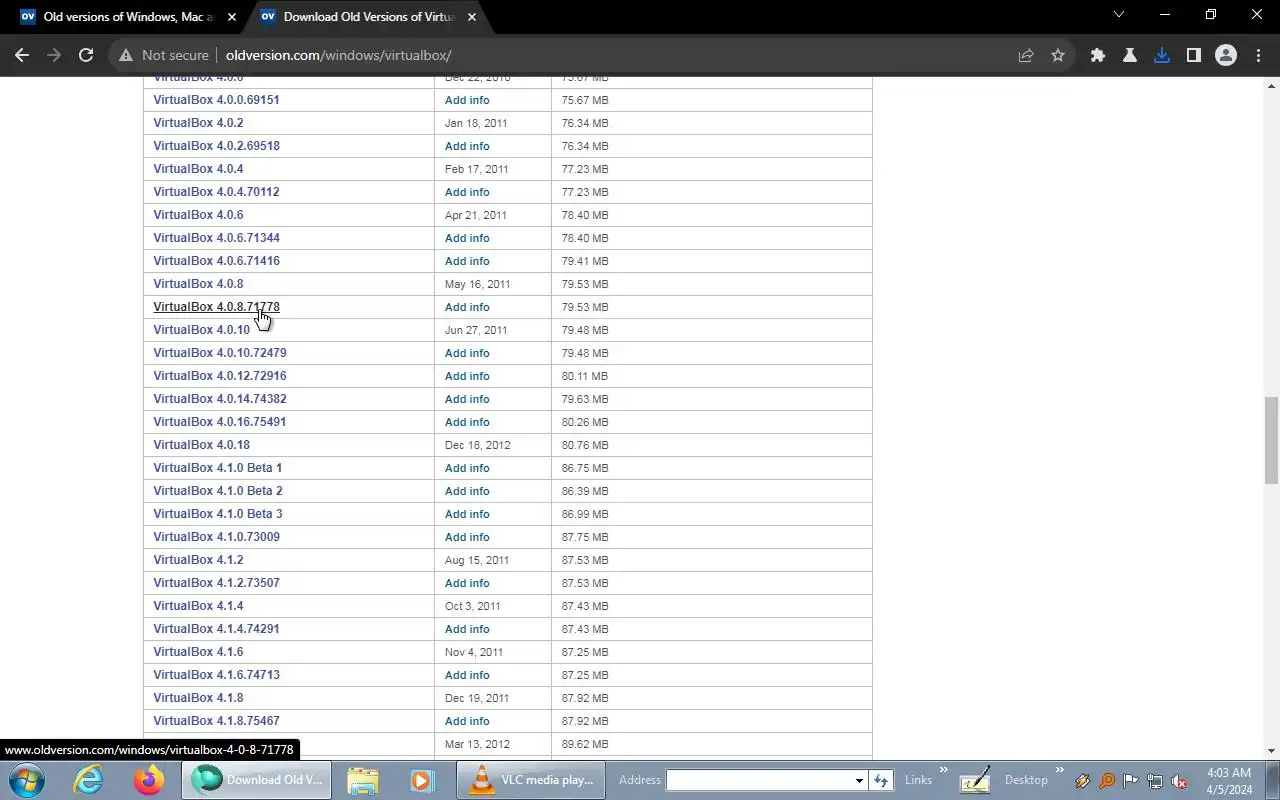Open VirtualBox 4.0.6.71416 link
This screenshot has width=1280, height=800.
(216, 261)
